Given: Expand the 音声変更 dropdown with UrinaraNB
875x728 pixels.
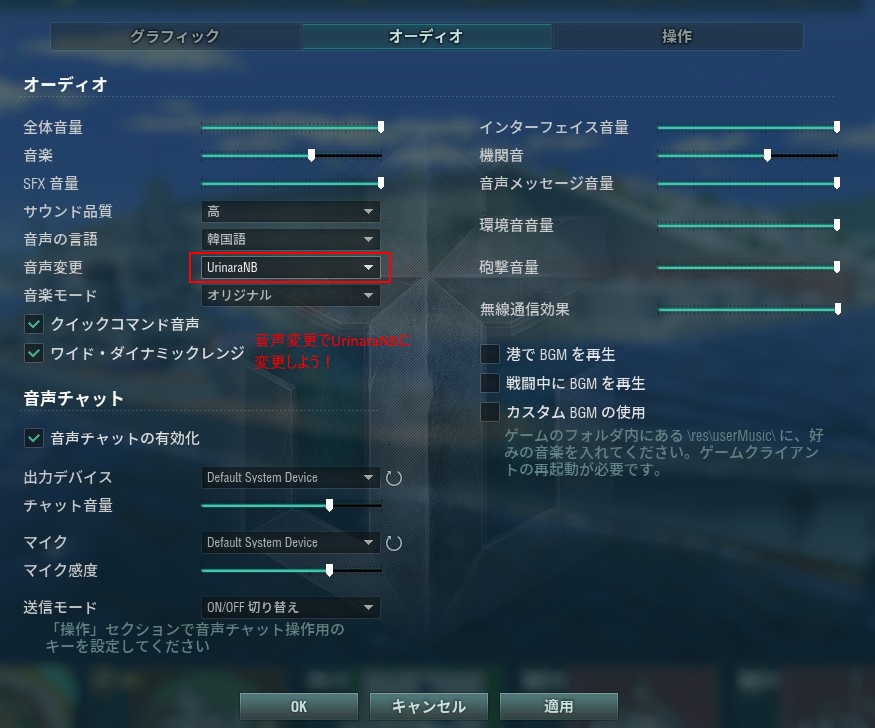Looking at the screenshot, I should [x=291, y=267].
